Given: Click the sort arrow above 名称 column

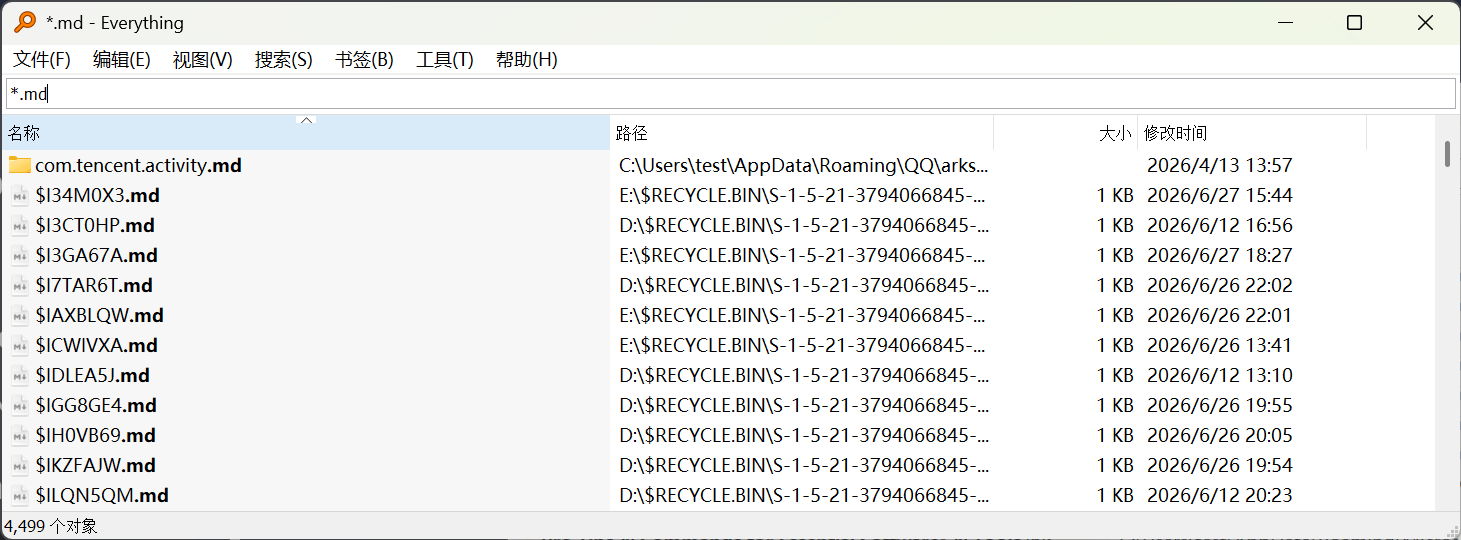Looking at the screenshot, I should click(x=307, y=121).
